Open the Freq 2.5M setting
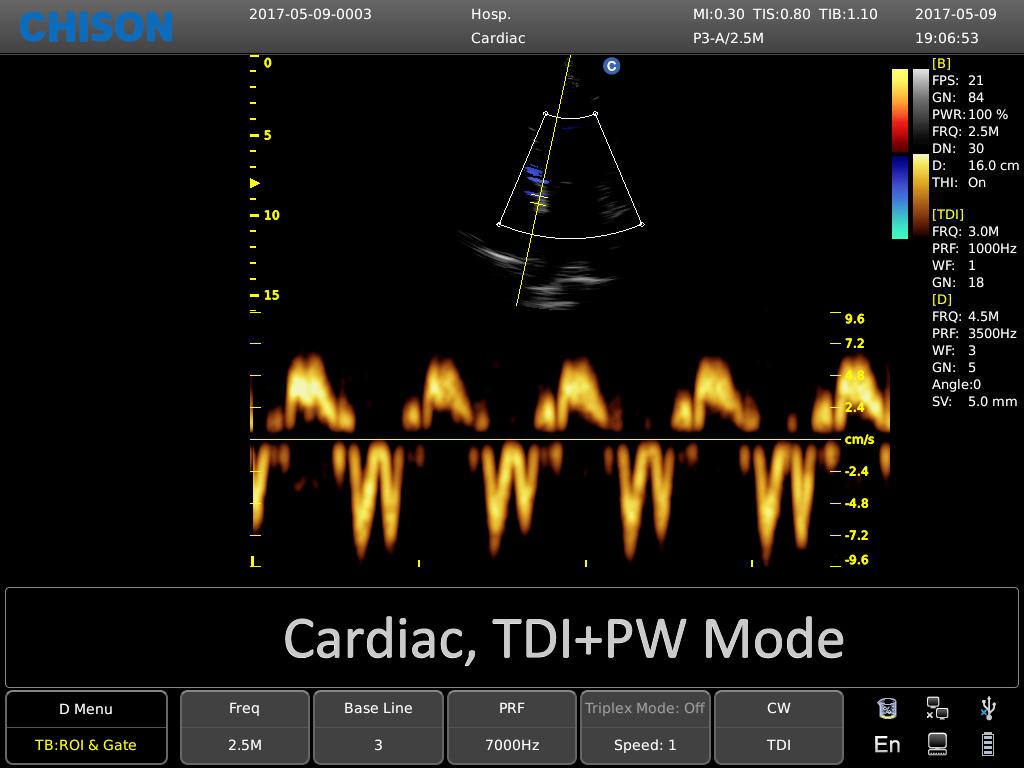 click(x=244, y=726)
